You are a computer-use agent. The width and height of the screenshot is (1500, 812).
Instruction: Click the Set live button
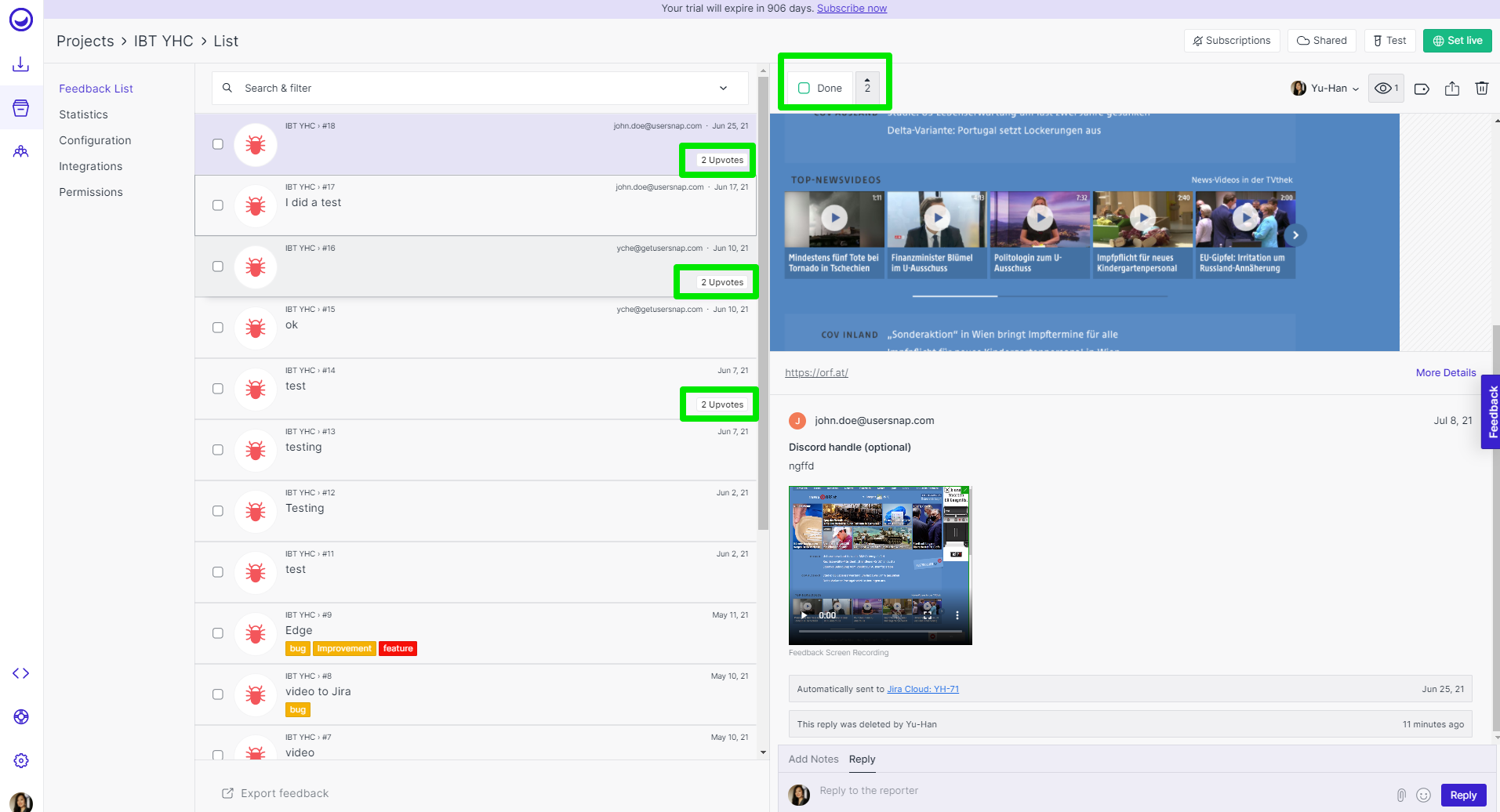(1458, 41)
